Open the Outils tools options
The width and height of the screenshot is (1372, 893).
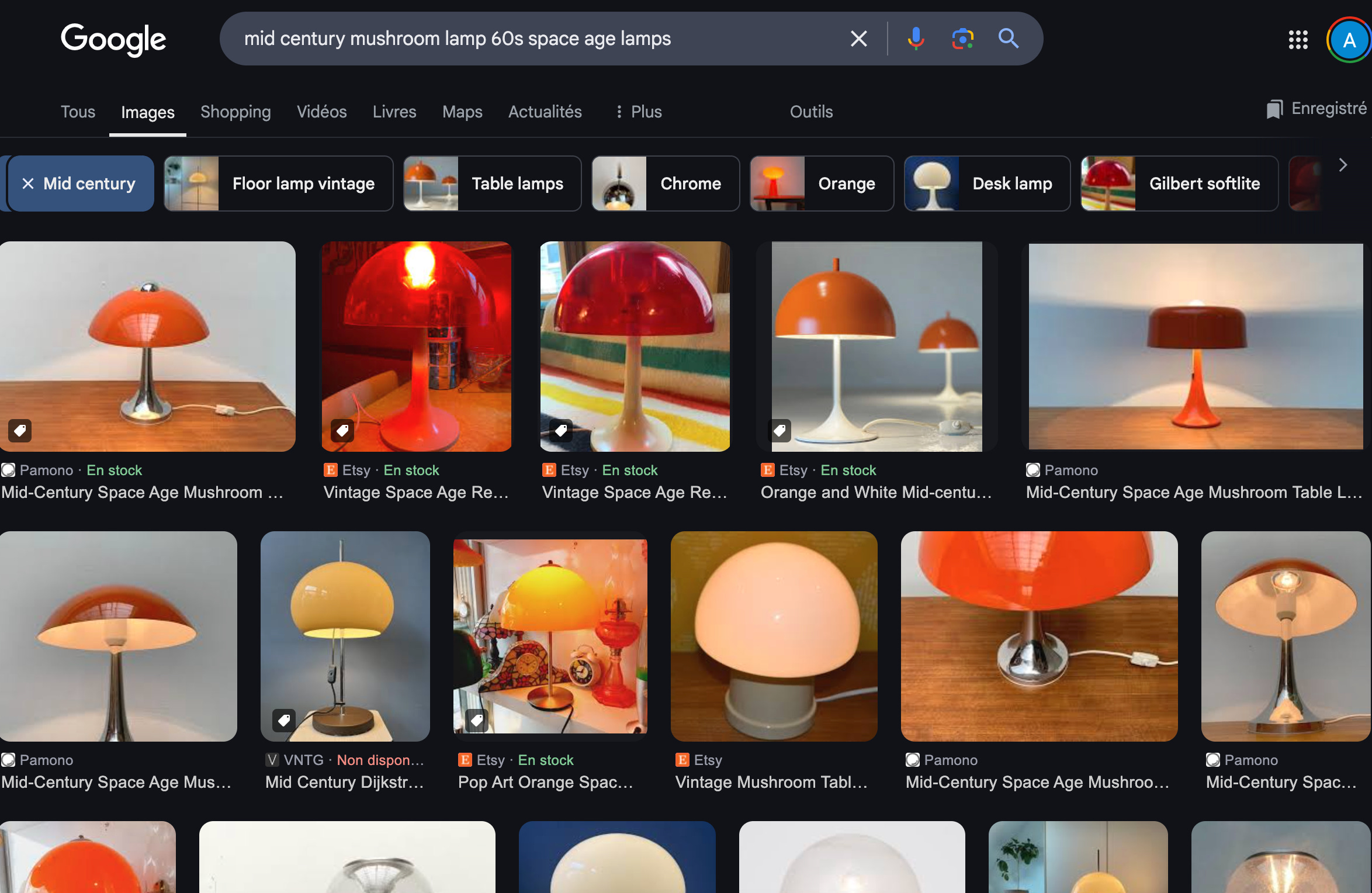coord(811,112)
